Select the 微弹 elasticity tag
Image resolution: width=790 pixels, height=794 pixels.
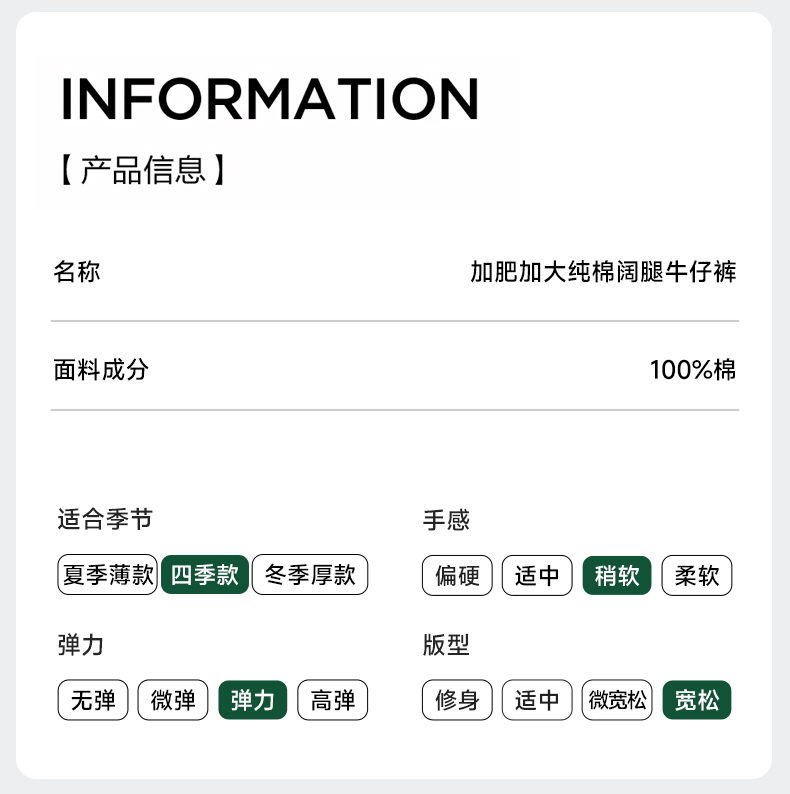pyautogui.click(x=173, y=700)
